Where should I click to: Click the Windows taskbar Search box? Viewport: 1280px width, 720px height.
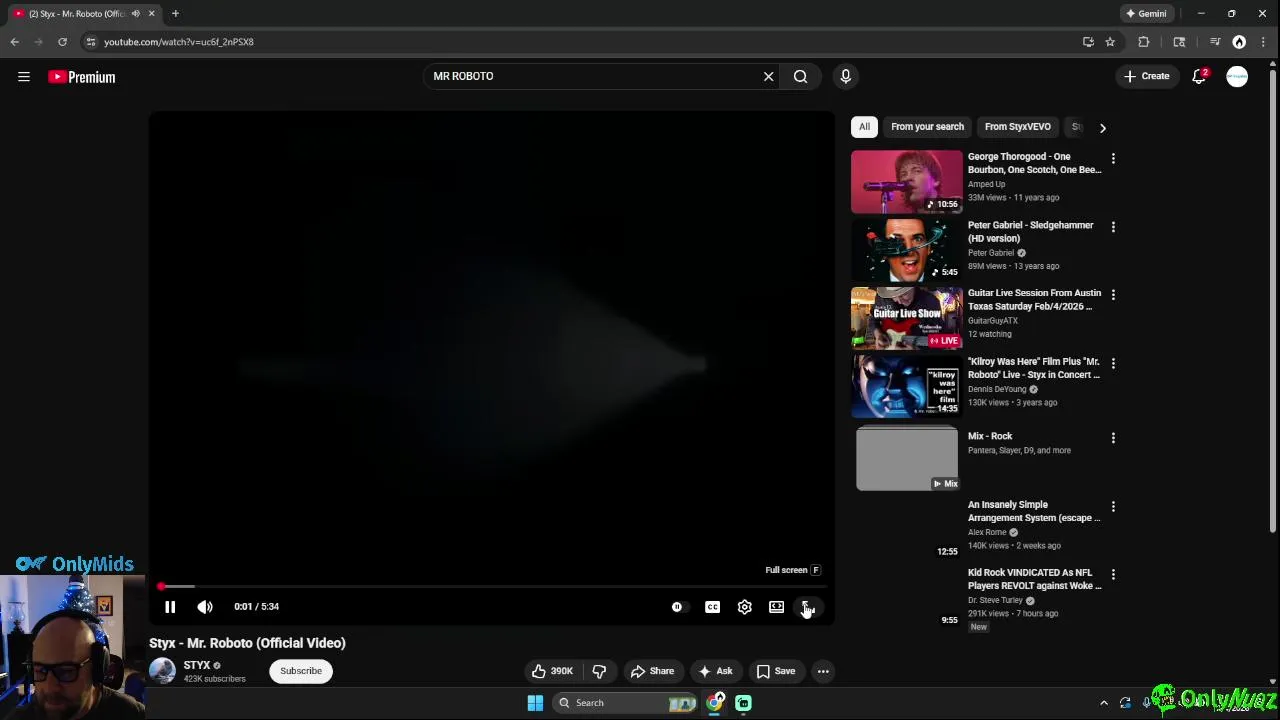[x=625, y=703]
